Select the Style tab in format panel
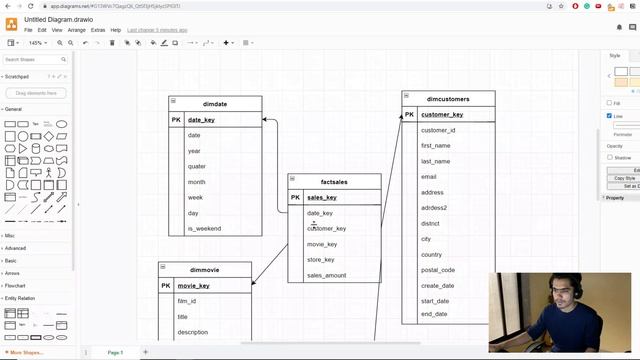Viewport: 640px width, 360px height. [x=615, y=56]
